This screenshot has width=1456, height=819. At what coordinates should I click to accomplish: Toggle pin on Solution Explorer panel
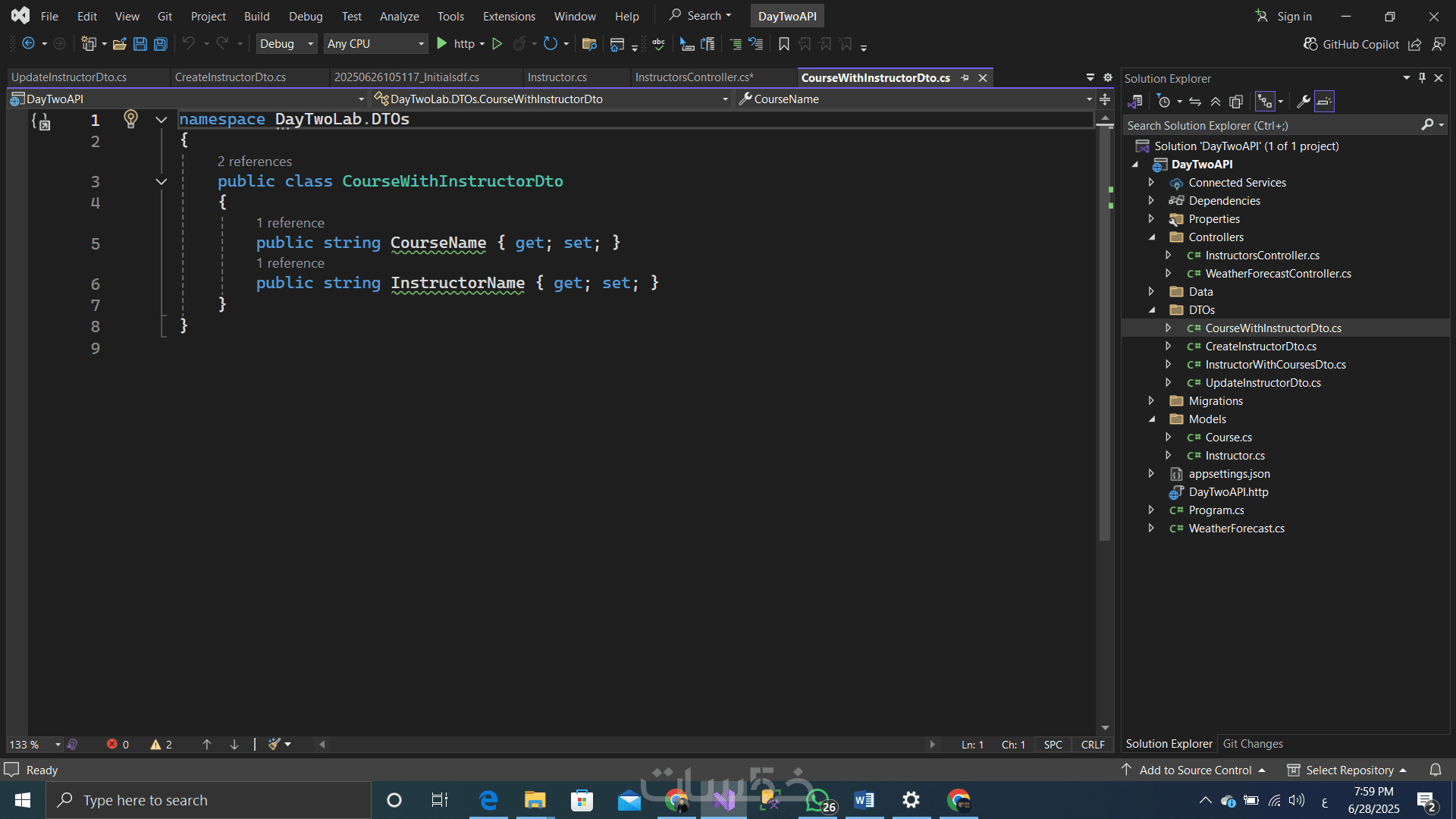pos(1422,78)
